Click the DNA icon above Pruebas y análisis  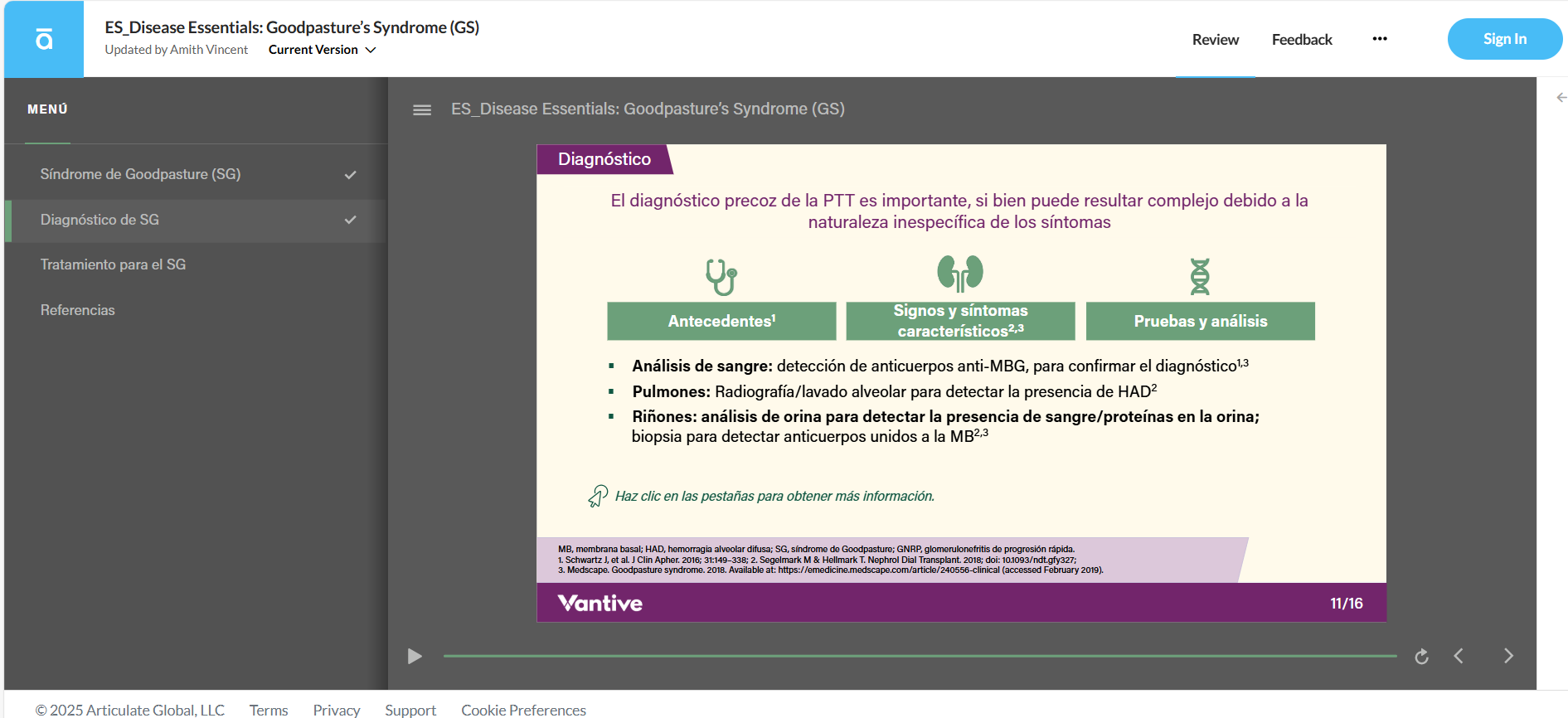[1200, 277]
